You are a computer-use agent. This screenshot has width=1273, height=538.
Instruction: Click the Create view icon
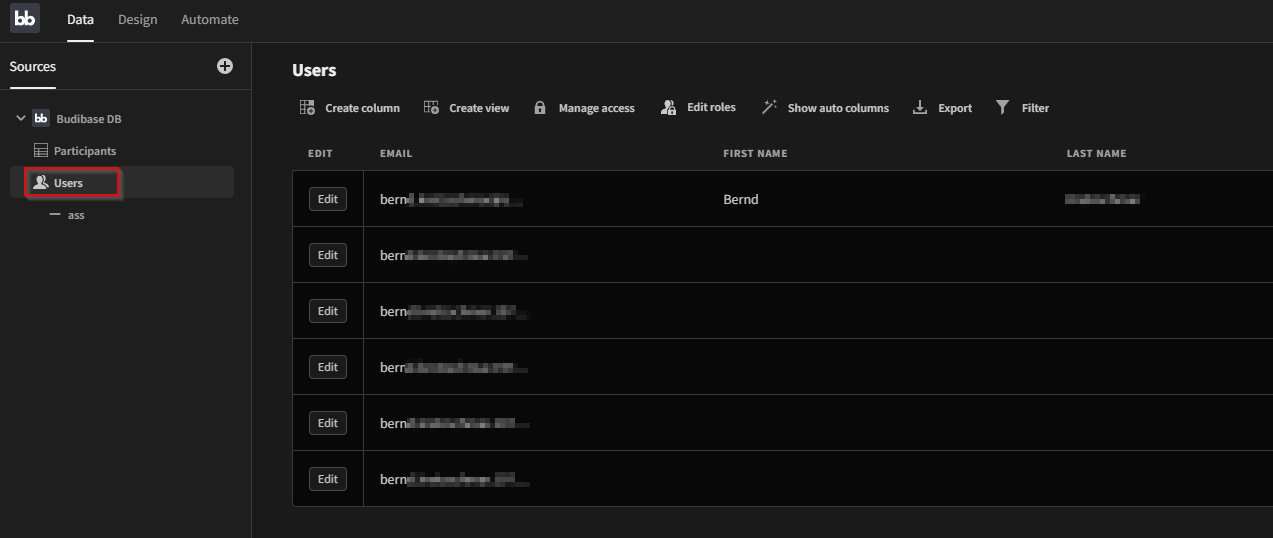pos(431,107)
